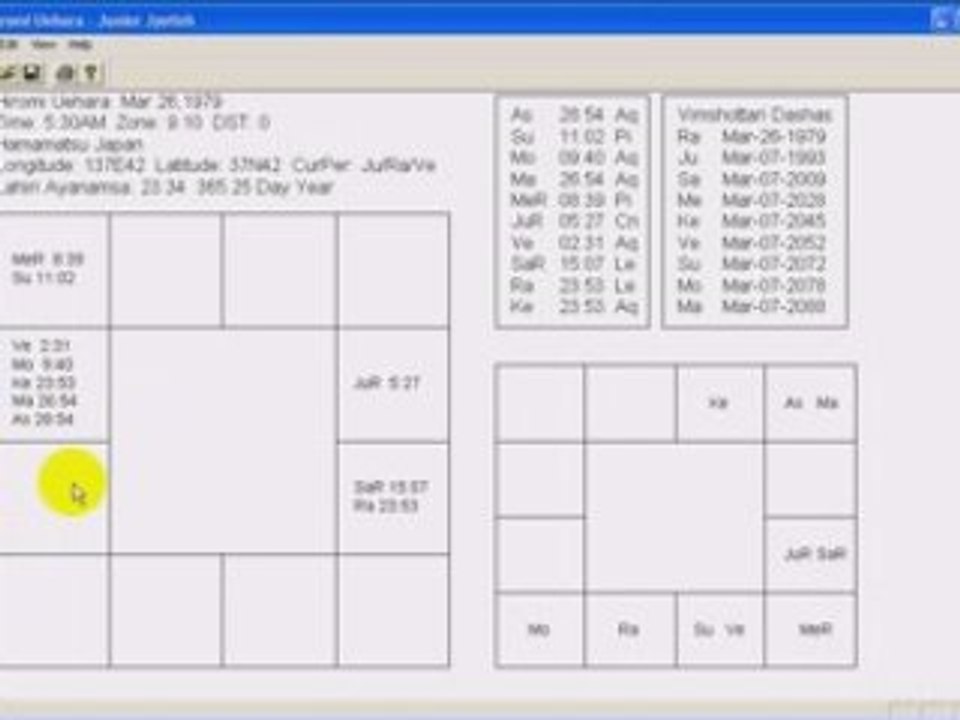960x720 pixels.
Task: Click the Help question mark toolbar icon
Action: 91,73
